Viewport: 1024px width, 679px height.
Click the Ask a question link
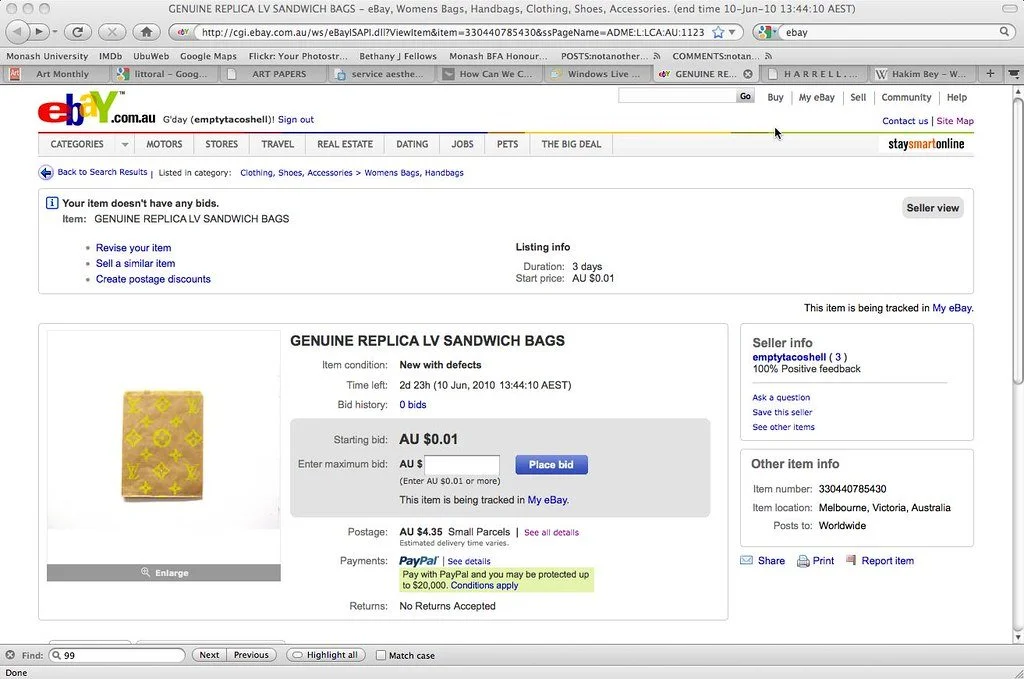pyautogui.click(x=781, y=397)
